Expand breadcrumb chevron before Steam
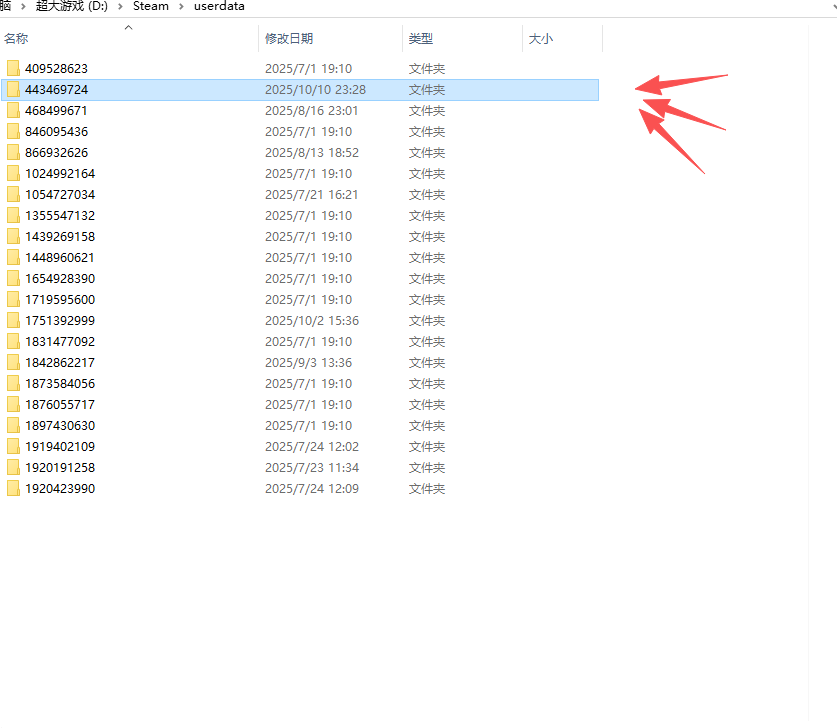Image resolution: width=837 pixels, height=728 pixels. click(121, 7)
